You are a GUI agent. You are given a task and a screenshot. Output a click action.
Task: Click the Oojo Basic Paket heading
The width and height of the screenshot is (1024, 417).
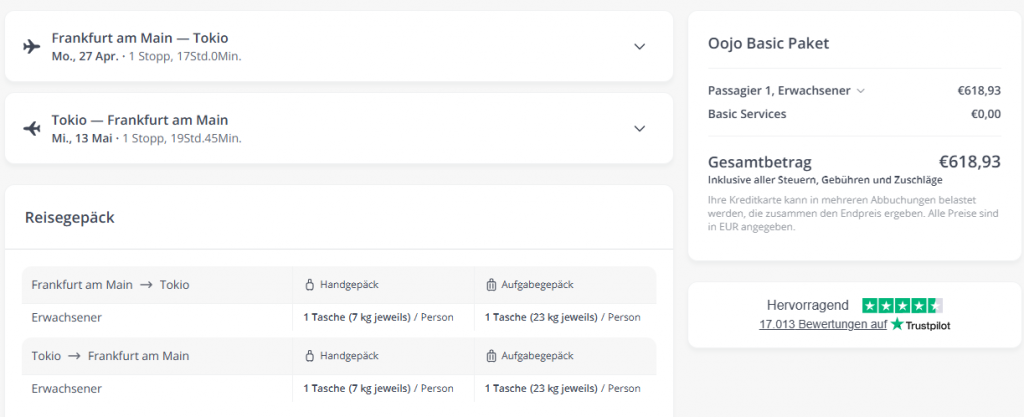click(768, 44)
